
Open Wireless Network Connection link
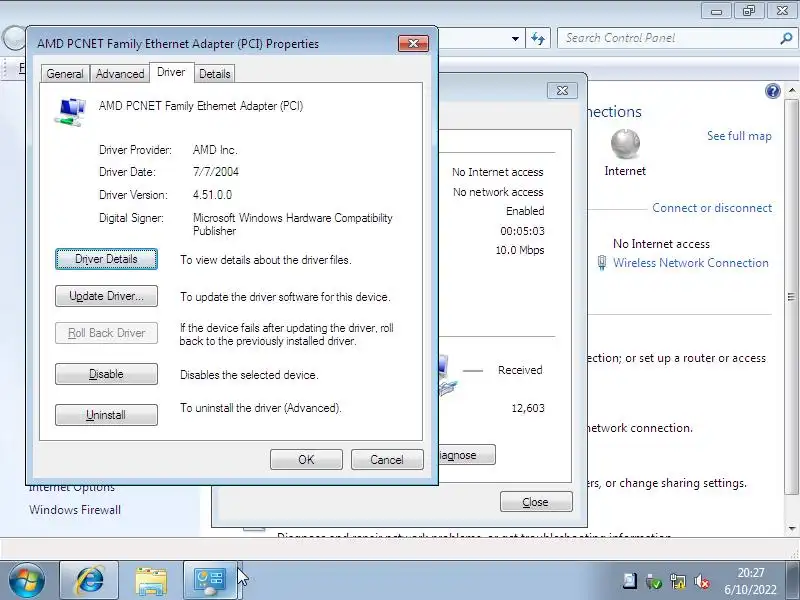(690, 263)
